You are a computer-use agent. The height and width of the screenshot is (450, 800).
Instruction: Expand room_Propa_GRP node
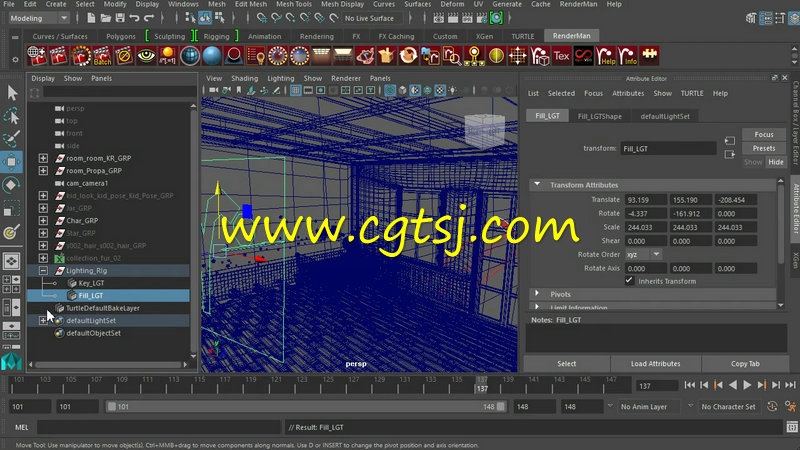pyautogui.click(x=43, y=171)
